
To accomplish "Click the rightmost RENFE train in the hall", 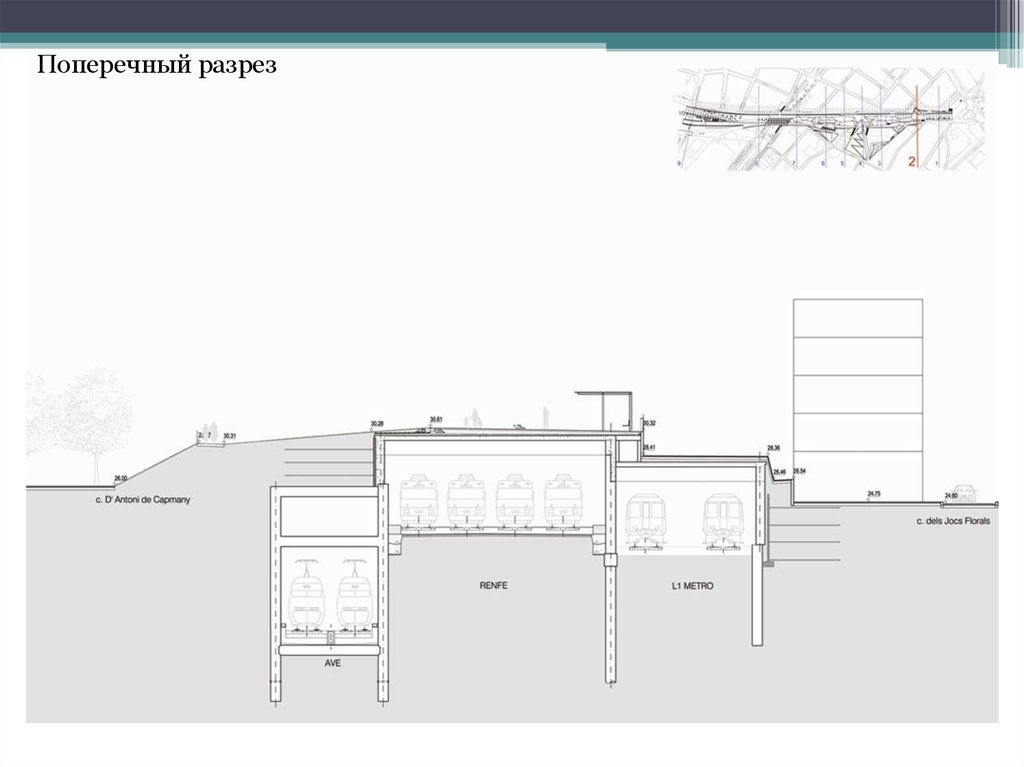I will point(564,499).
